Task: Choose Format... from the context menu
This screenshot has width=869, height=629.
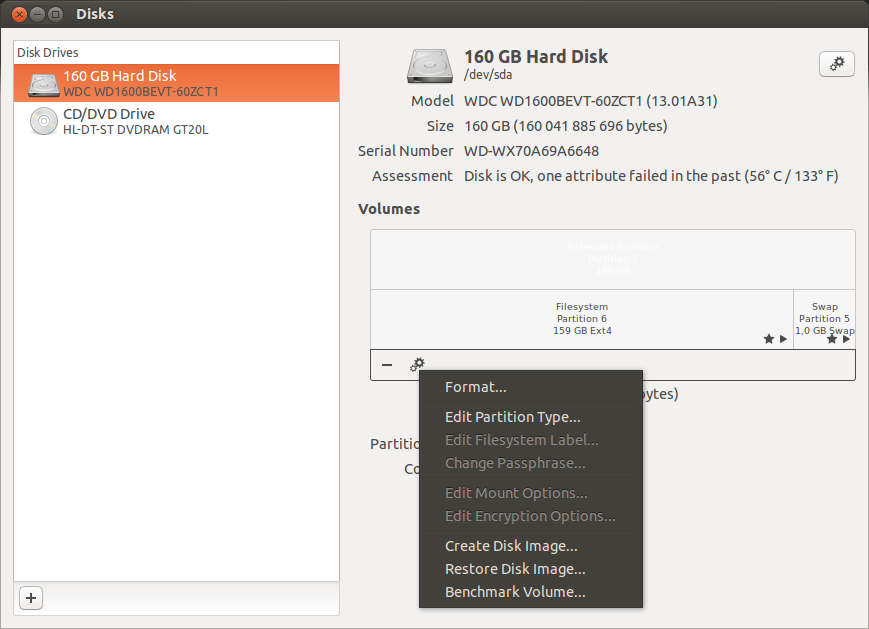Action: [476, 387]
